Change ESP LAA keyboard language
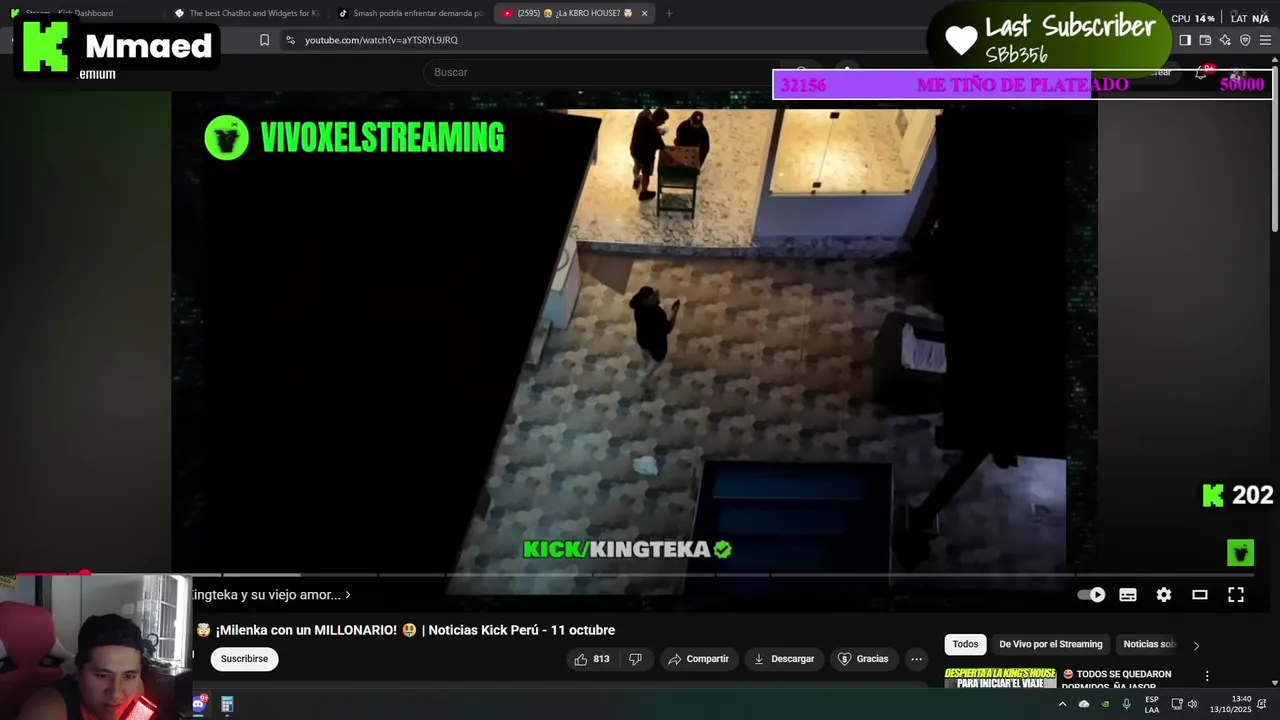The width and height of the screenshot is (1280, 720). tap(1152, 704)
